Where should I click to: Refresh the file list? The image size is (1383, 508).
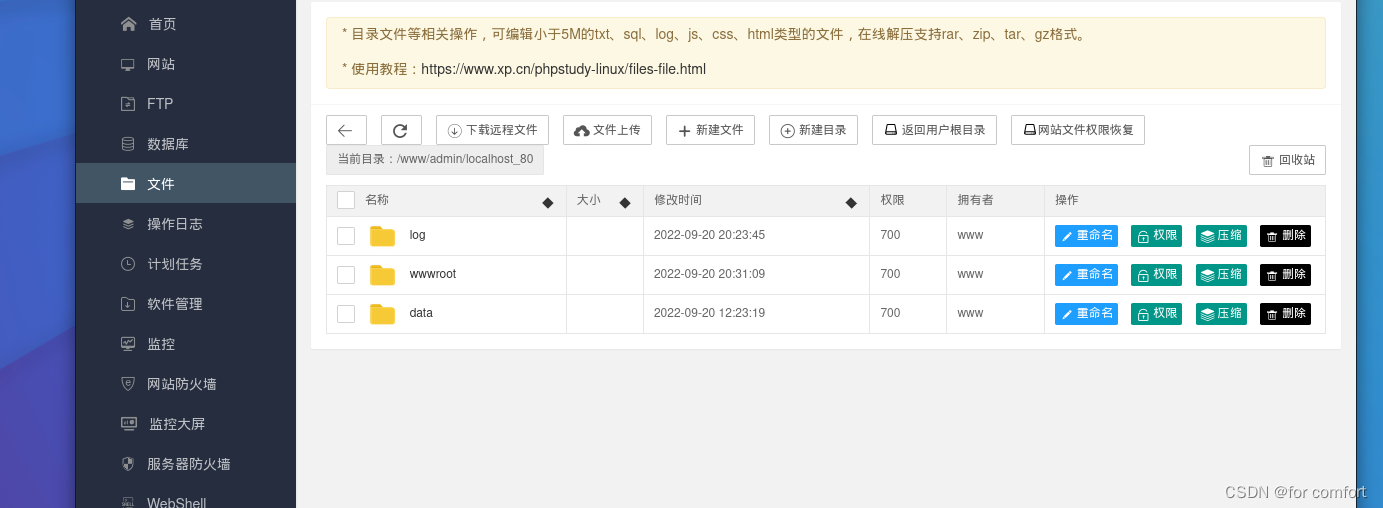tap(401, 130)
